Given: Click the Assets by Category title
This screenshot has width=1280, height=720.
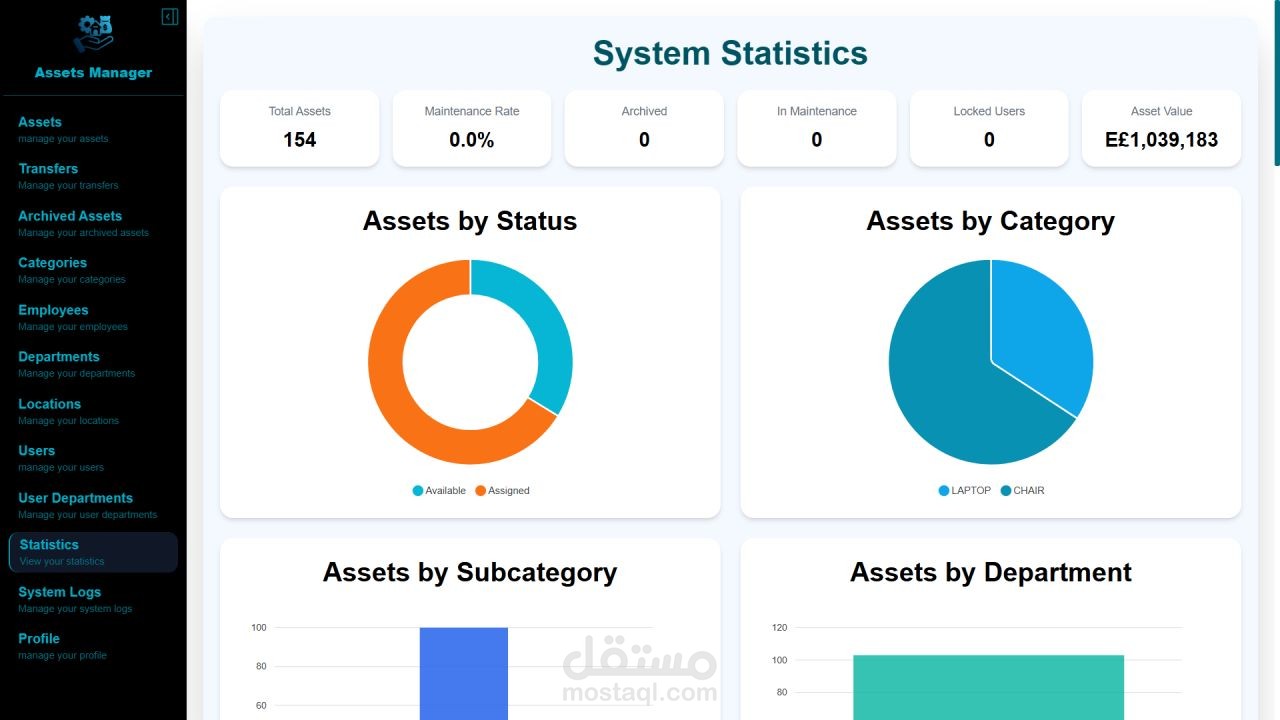Looking at the screenshot, I should (991, 221).
